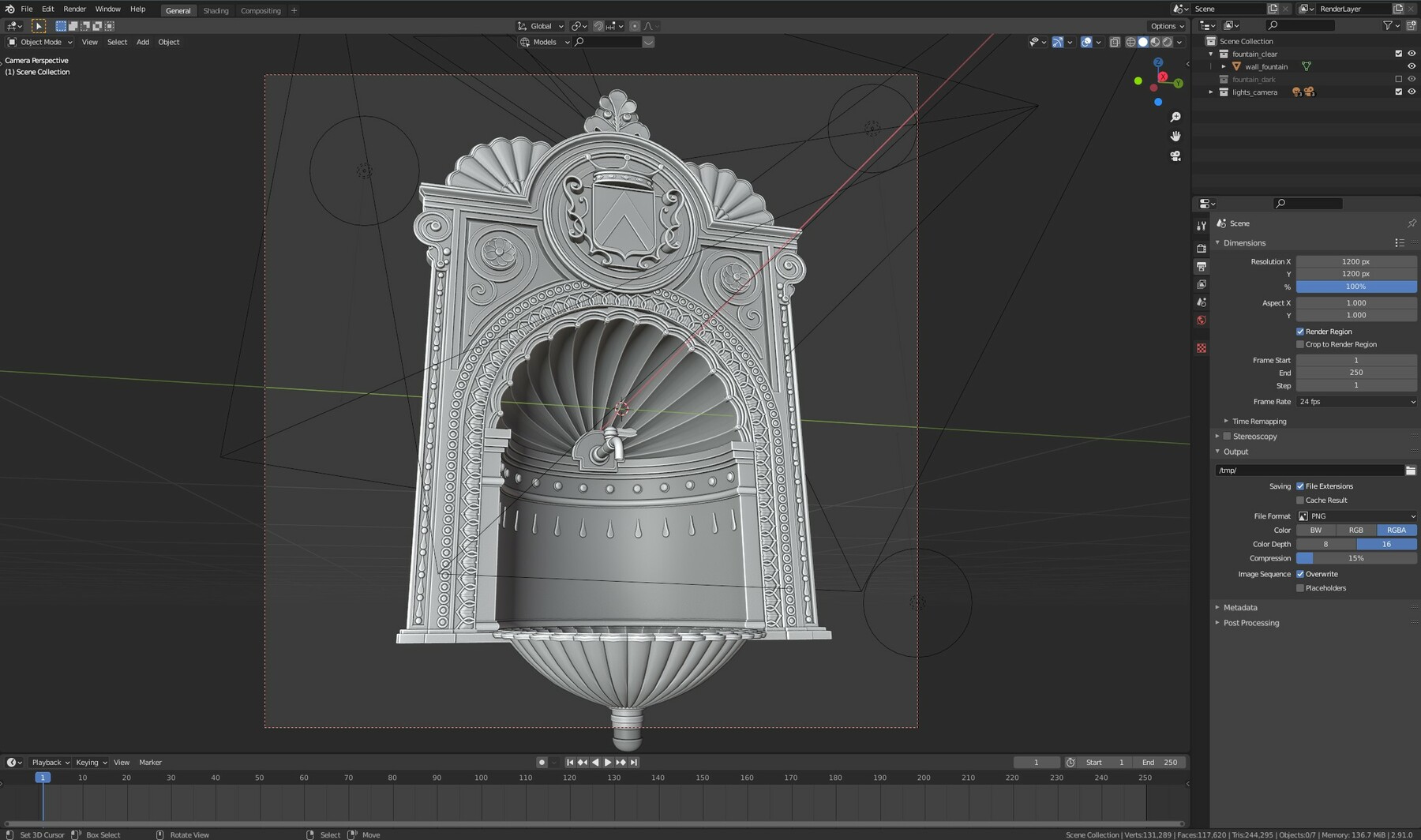Click the pan hand viewport gizmo
Viewport: 1421px width, 840px height.
pos(1175,137)
